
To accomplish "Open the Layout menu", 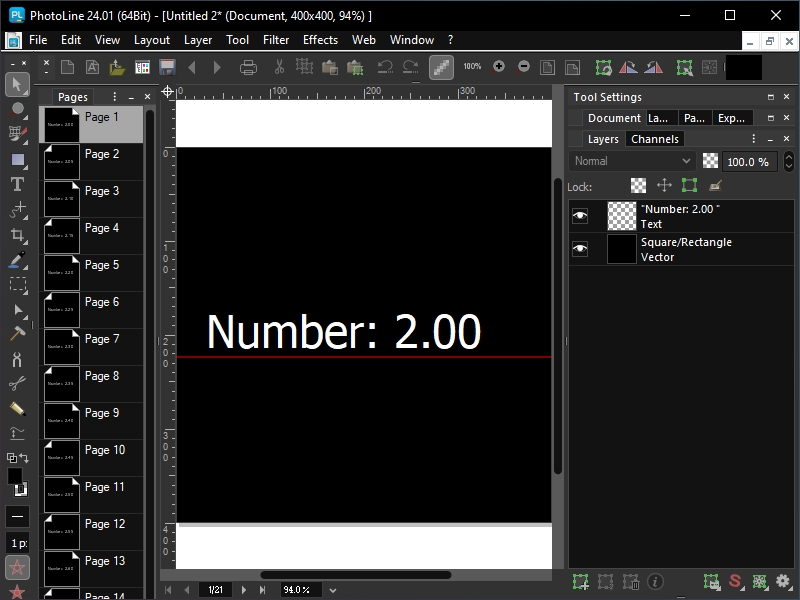I will tap(152, 40).
